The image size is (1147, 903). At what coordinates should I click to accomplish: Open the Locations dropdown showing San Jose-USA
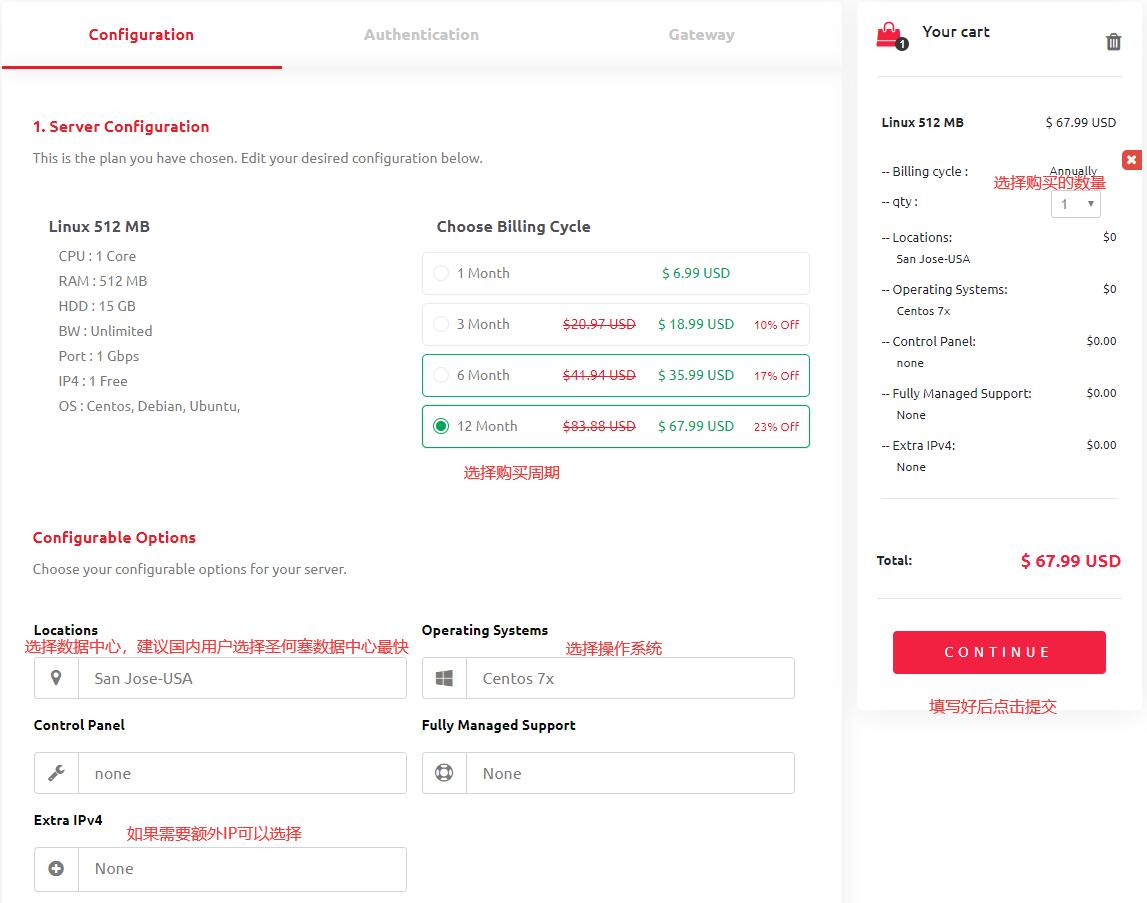coord(220,678)
